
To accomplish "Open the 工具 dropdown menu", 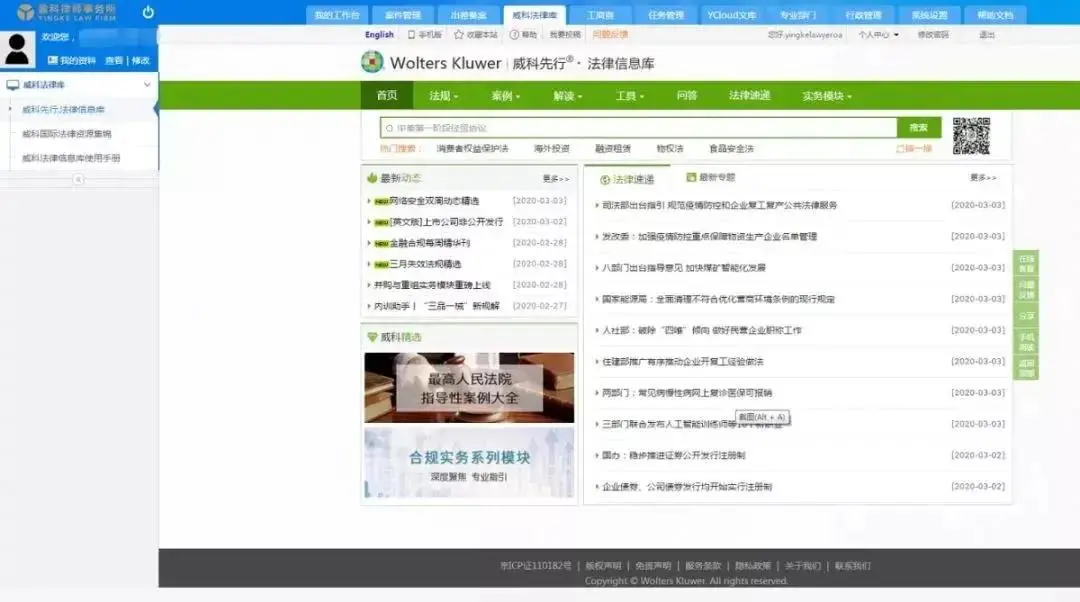I will 630,96.
